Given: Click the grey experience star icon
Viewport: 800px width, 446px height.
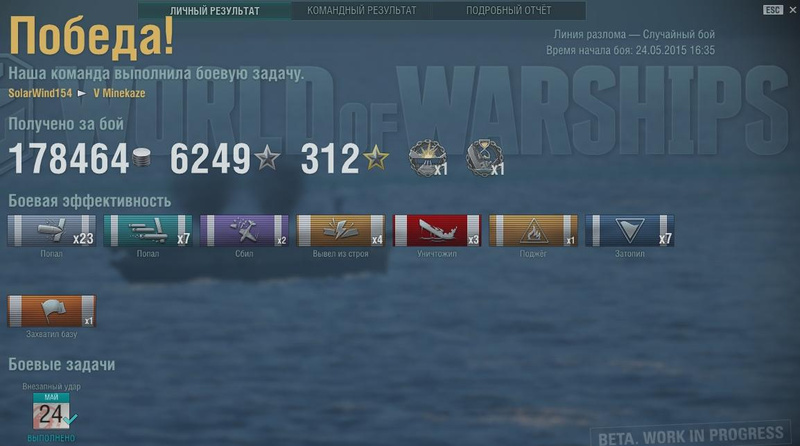Looking at the screenshot, I should tap(267, 157).
